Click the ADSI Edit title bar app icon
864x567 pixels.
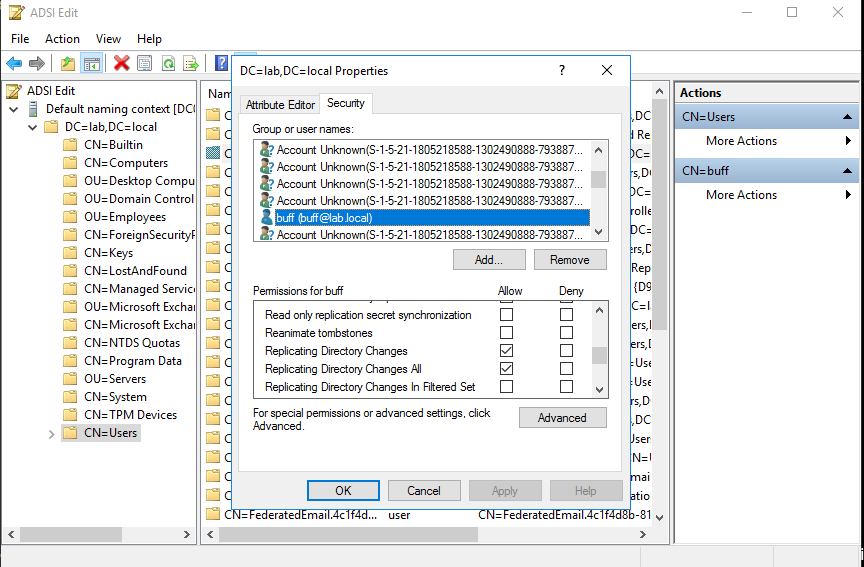click(x=17, y=12)
